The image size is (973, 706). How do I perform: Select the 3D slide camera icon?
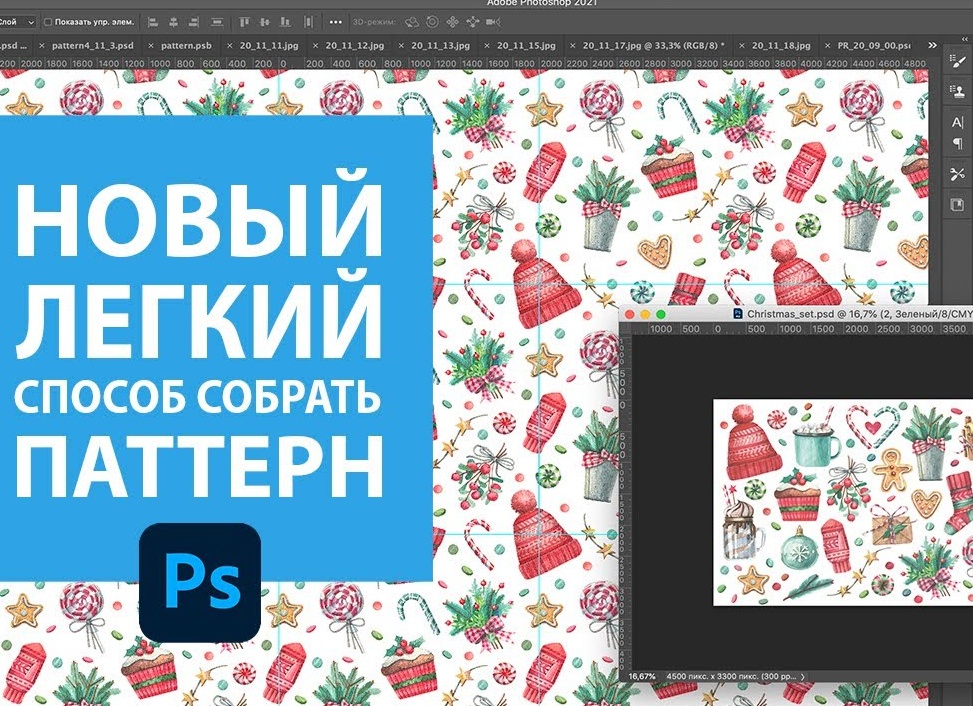473,22
